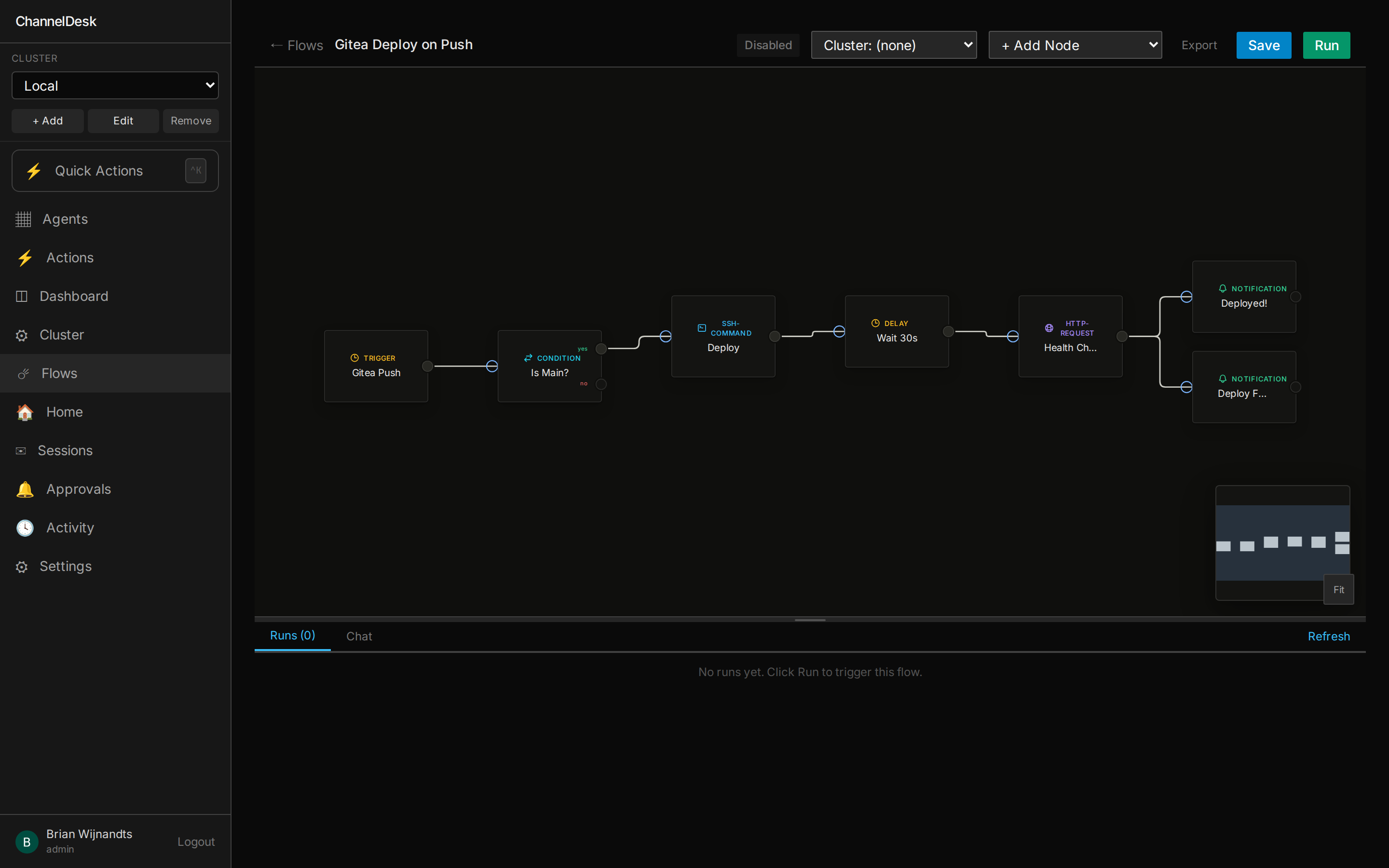The height and width of the screenshot is (868, 1389).
Task: Click the Ctrl-K shortcut badge
Action: click(x=196, y=171)
